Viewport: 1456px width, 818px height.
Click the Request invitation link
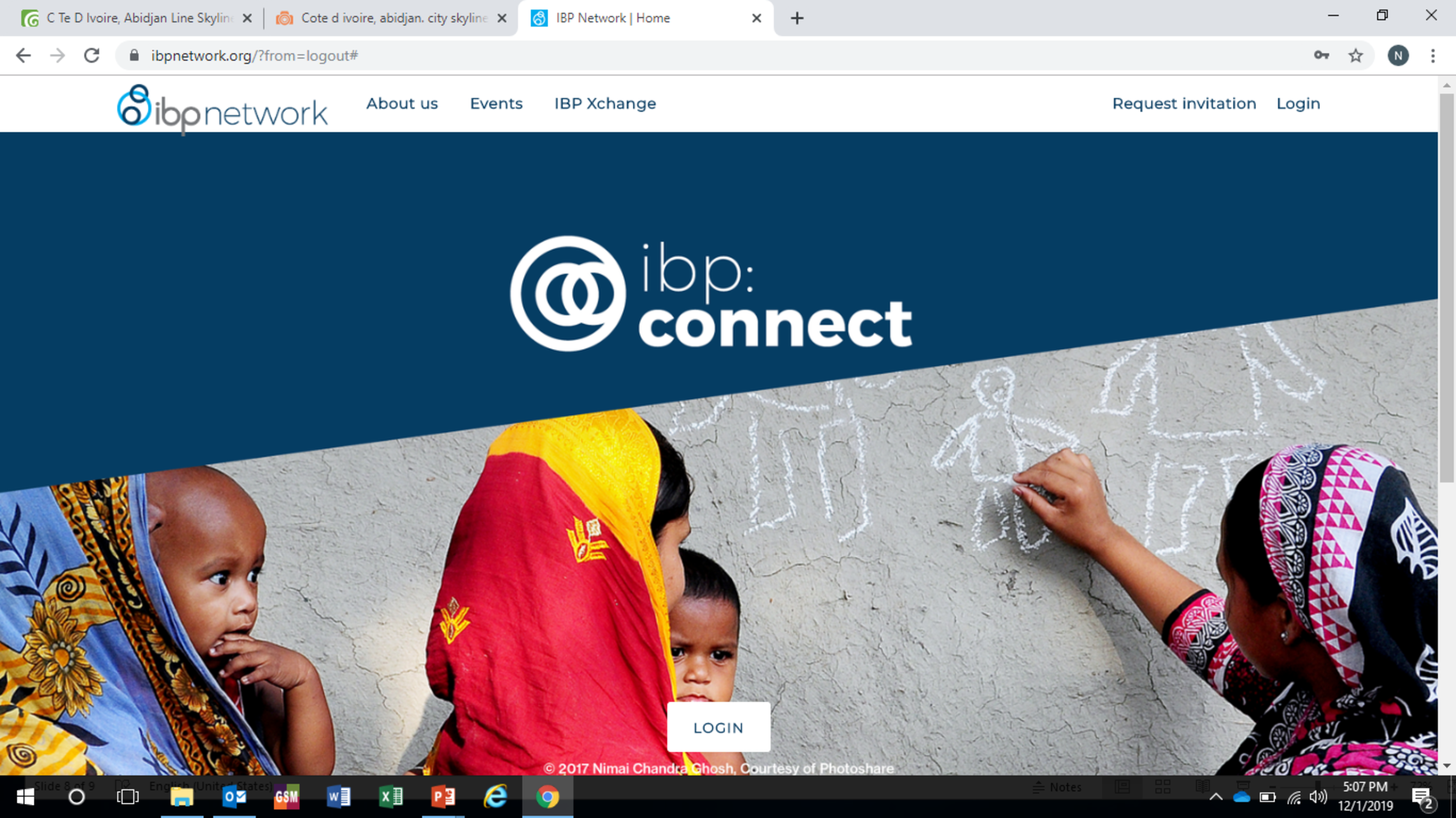1184,103
